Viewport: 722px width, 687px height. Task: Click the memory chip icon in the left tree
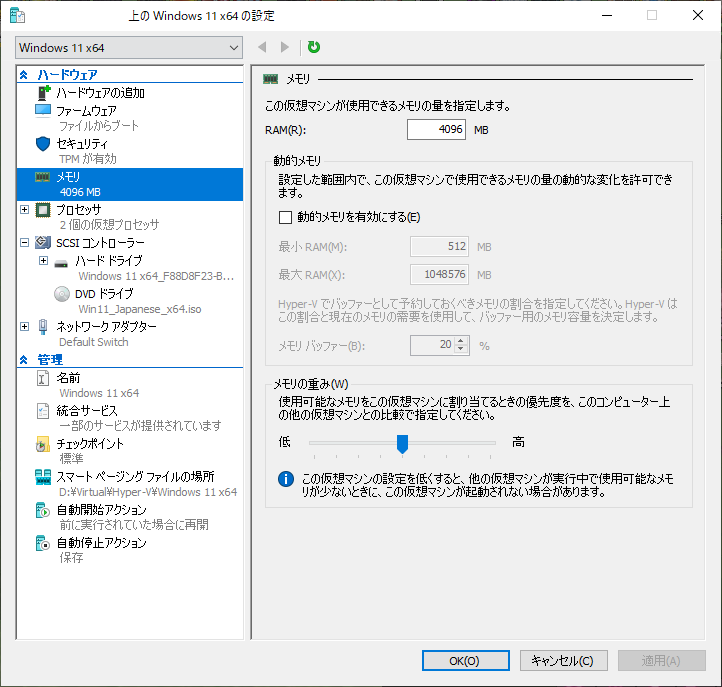coord(42,177)
